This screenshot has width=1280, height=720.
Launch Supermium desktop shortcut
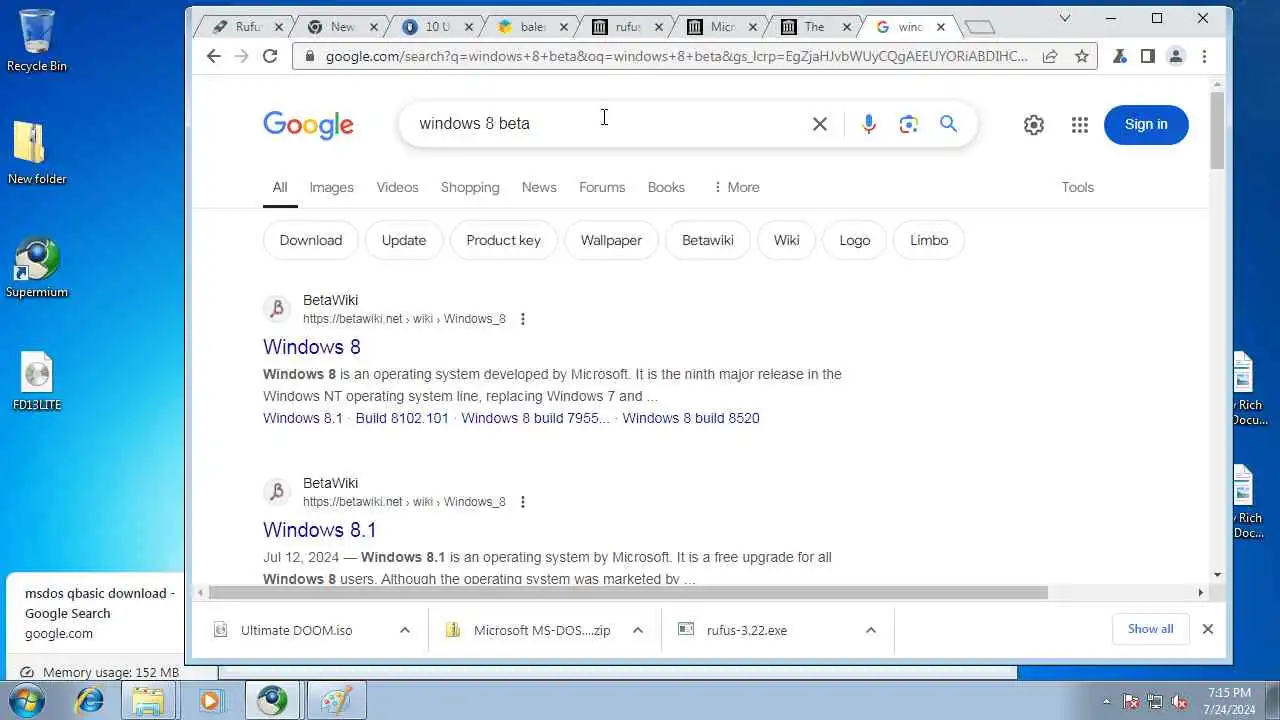point(37,267)
